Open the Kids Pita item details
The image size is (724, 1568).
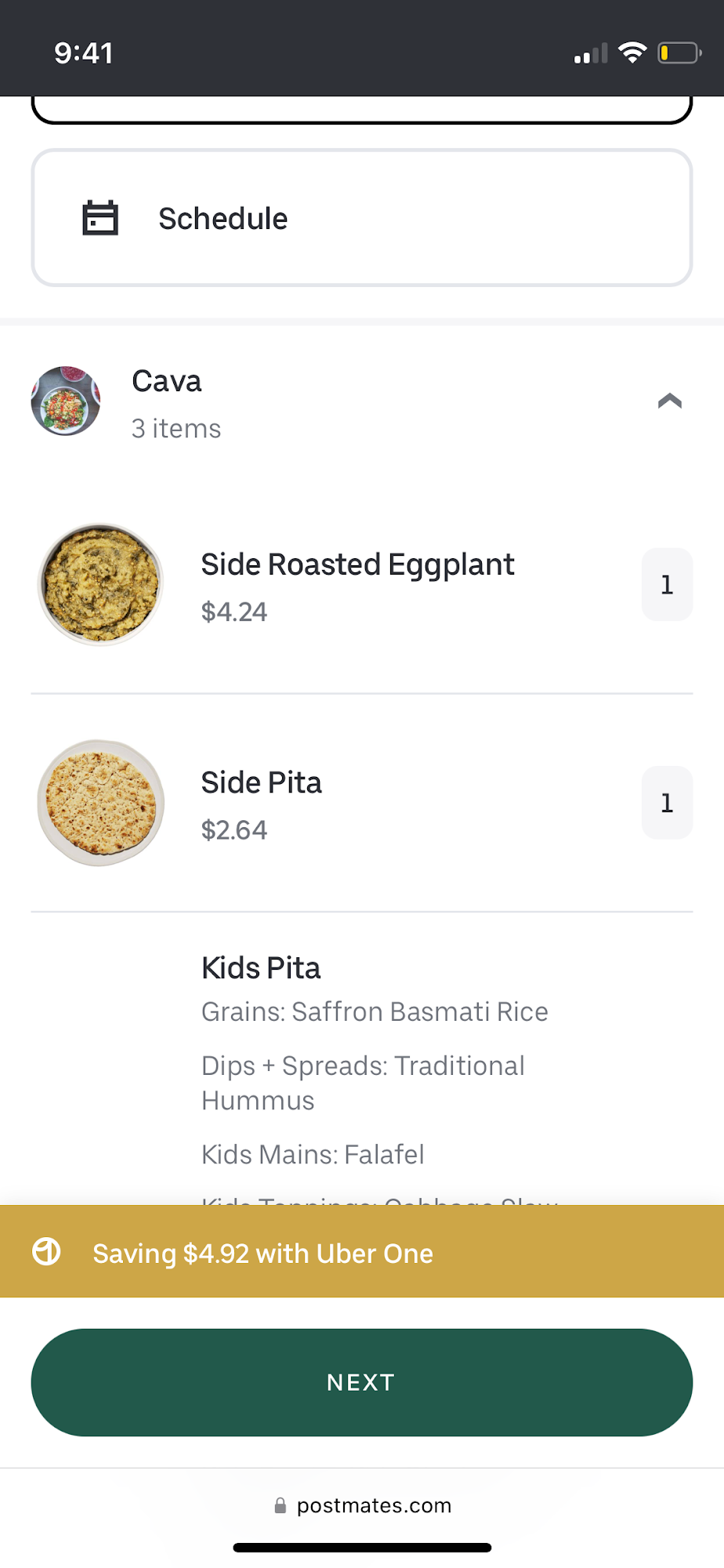[x=261, y=968]
